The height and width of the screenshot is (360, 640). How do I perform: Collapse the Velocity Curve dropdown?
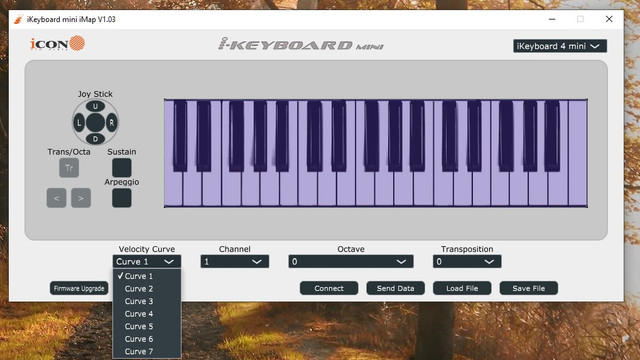[147, 262]
